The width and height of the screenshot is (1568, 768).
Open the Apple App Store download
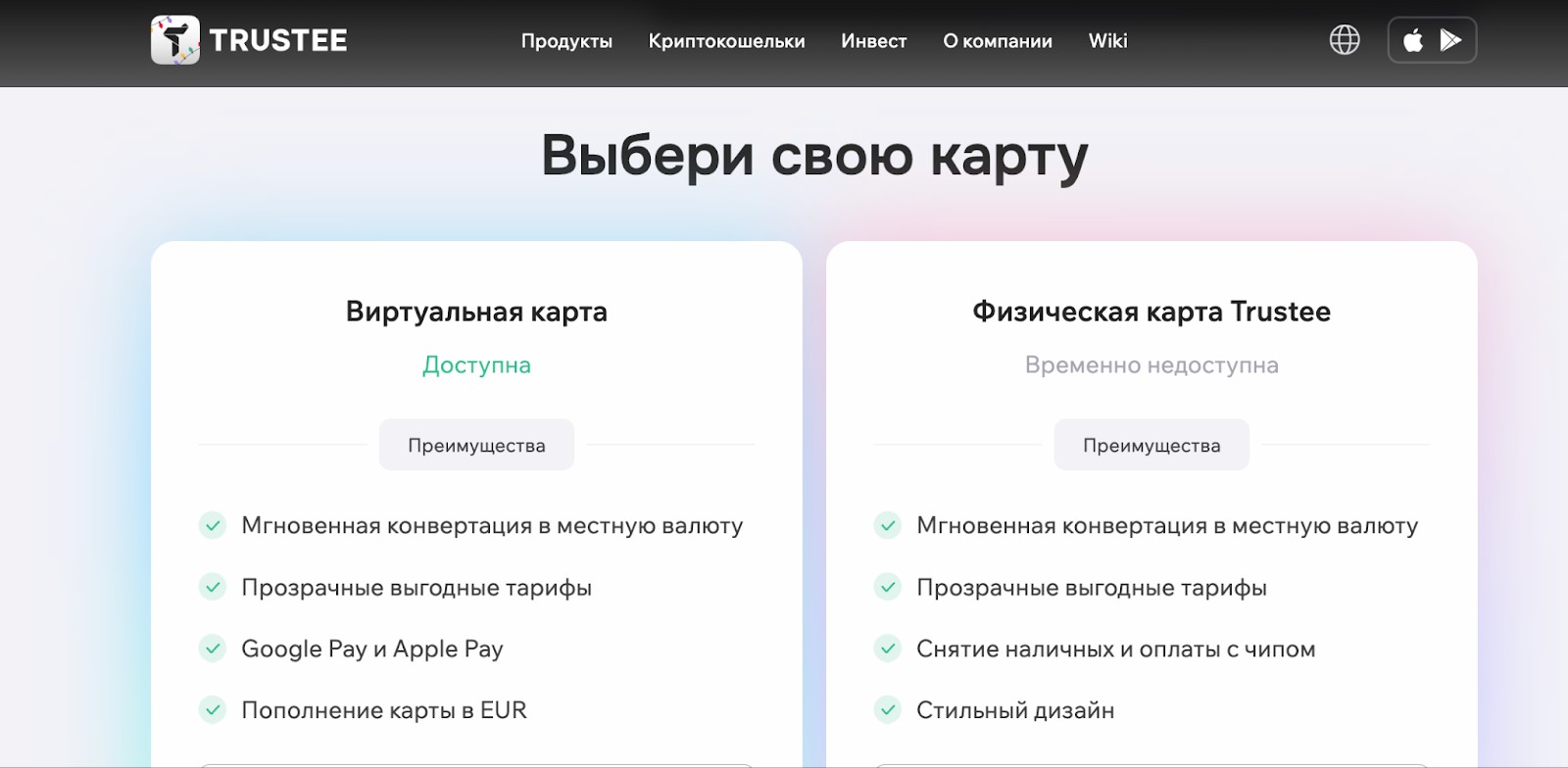(x=1413, y=40)
